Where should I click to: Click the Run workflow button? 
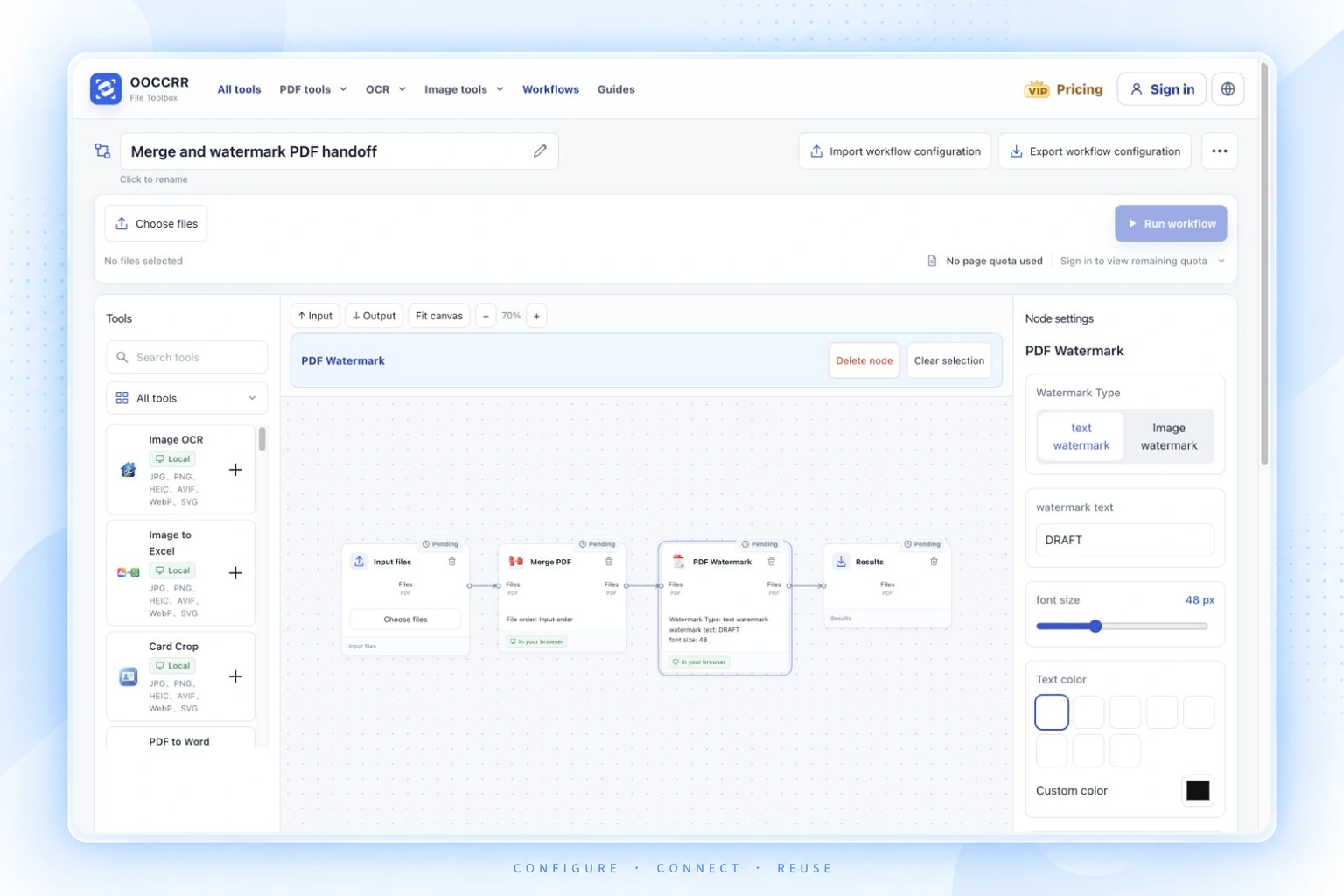(1171, 223)
